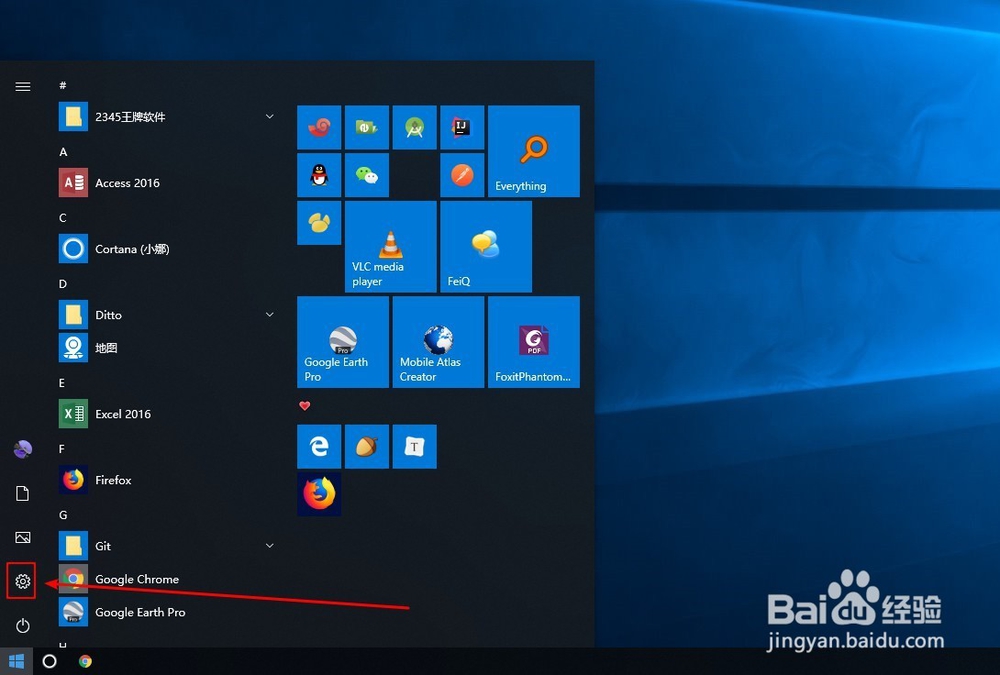Open Chrome from the taskbar

point(85,662)
